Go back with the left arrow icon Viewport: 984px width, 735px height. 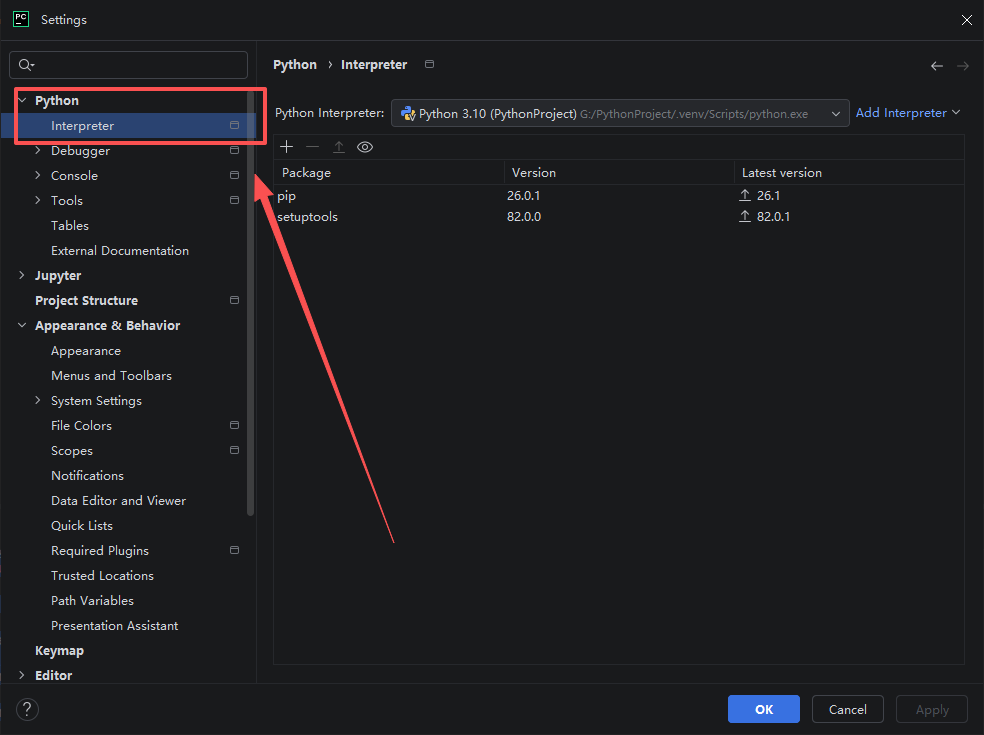pos(937,66)
